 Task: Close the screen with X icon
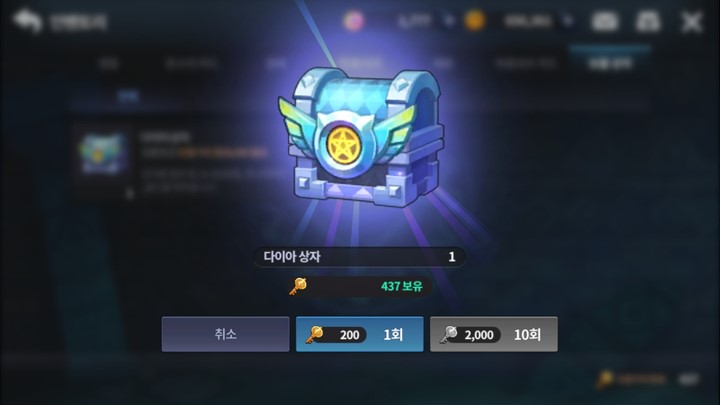[692, 22]
